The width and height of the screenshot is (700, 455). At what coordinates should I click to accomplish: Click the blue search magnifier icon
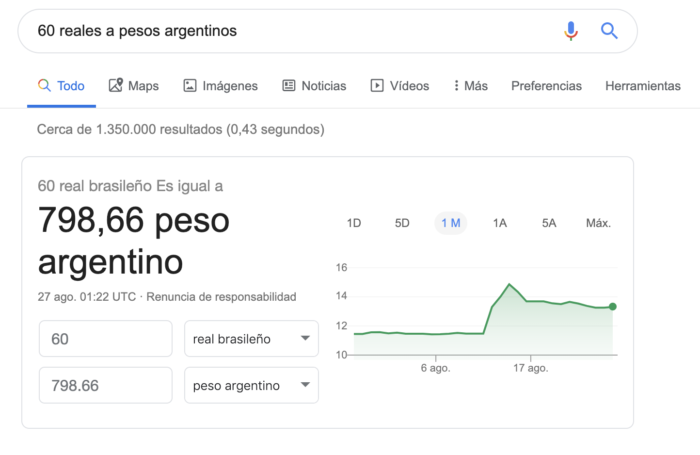point(609,31)
